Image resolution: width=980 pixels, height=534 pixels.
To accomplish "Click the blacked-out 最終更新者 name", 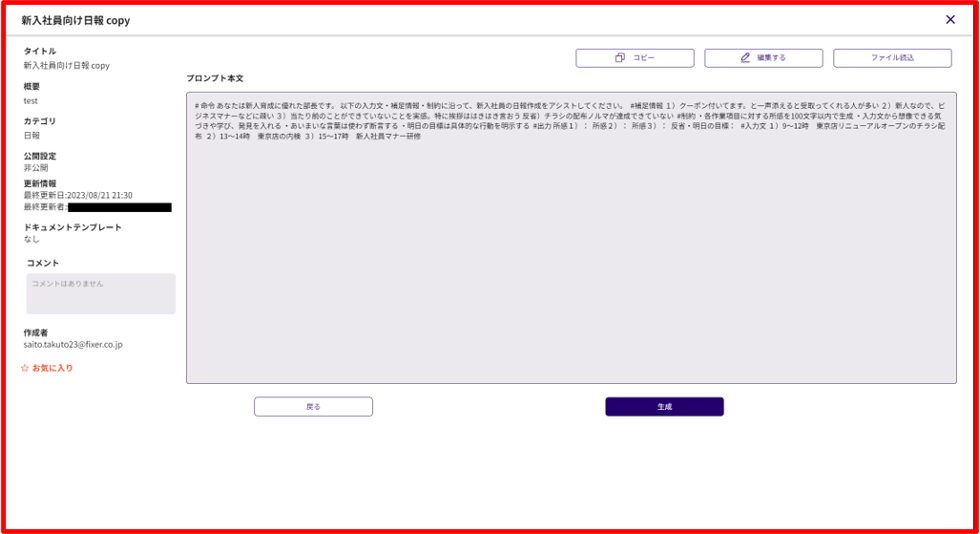I will [x=119, y=207].
